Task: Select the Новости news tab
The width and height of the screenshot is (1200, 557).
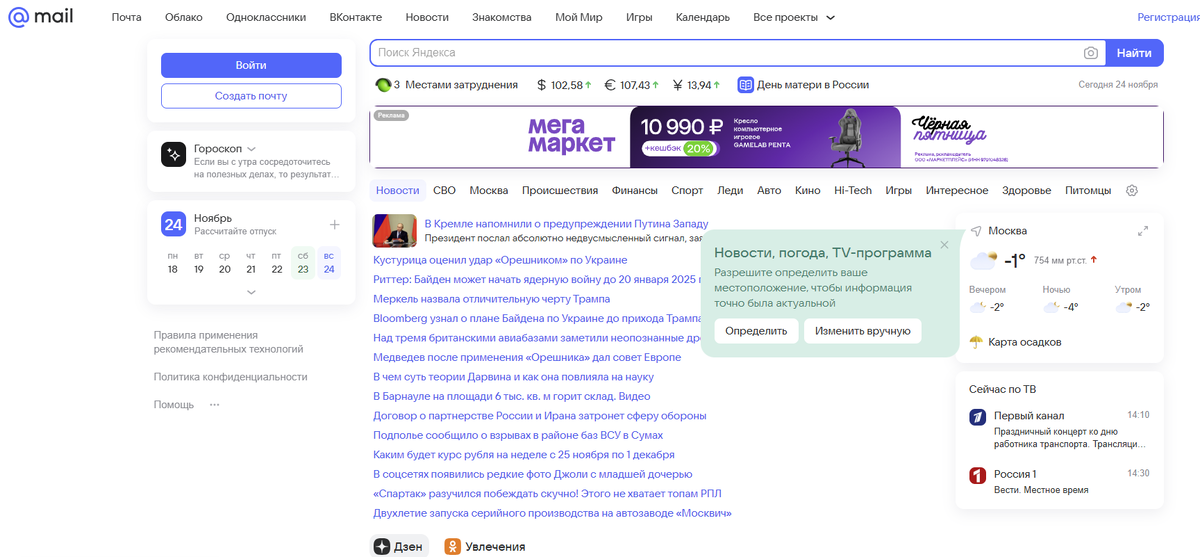Action: (x=398, y=191)
